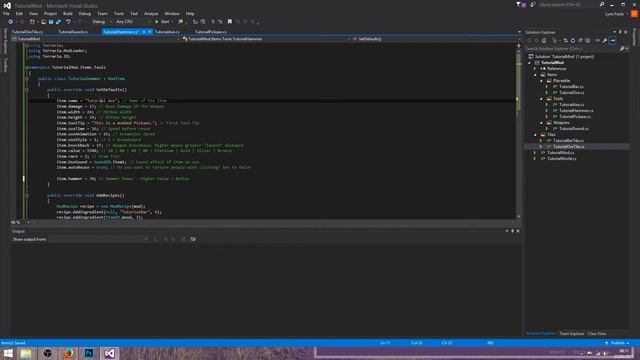
Task: Click the Start debugging button
Action: click(162, 22)
